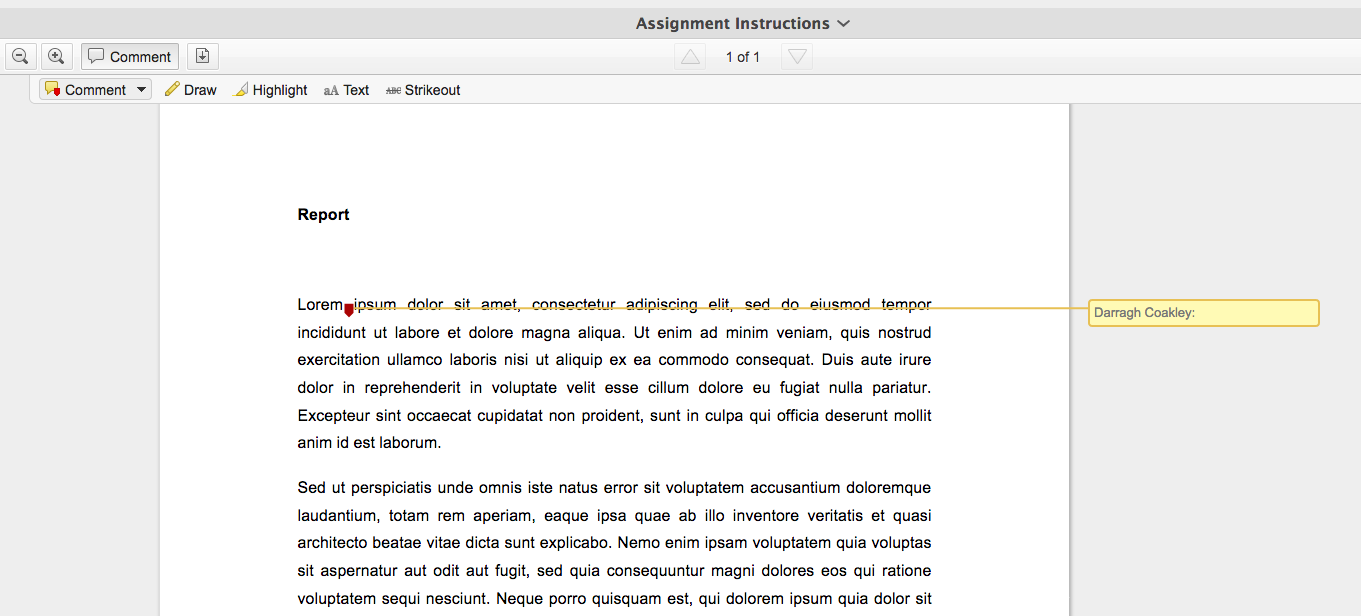The height and width of the screenshot is (616, 1361).
Task: Click the red comment marker in text
Action: tap(348, 310)
